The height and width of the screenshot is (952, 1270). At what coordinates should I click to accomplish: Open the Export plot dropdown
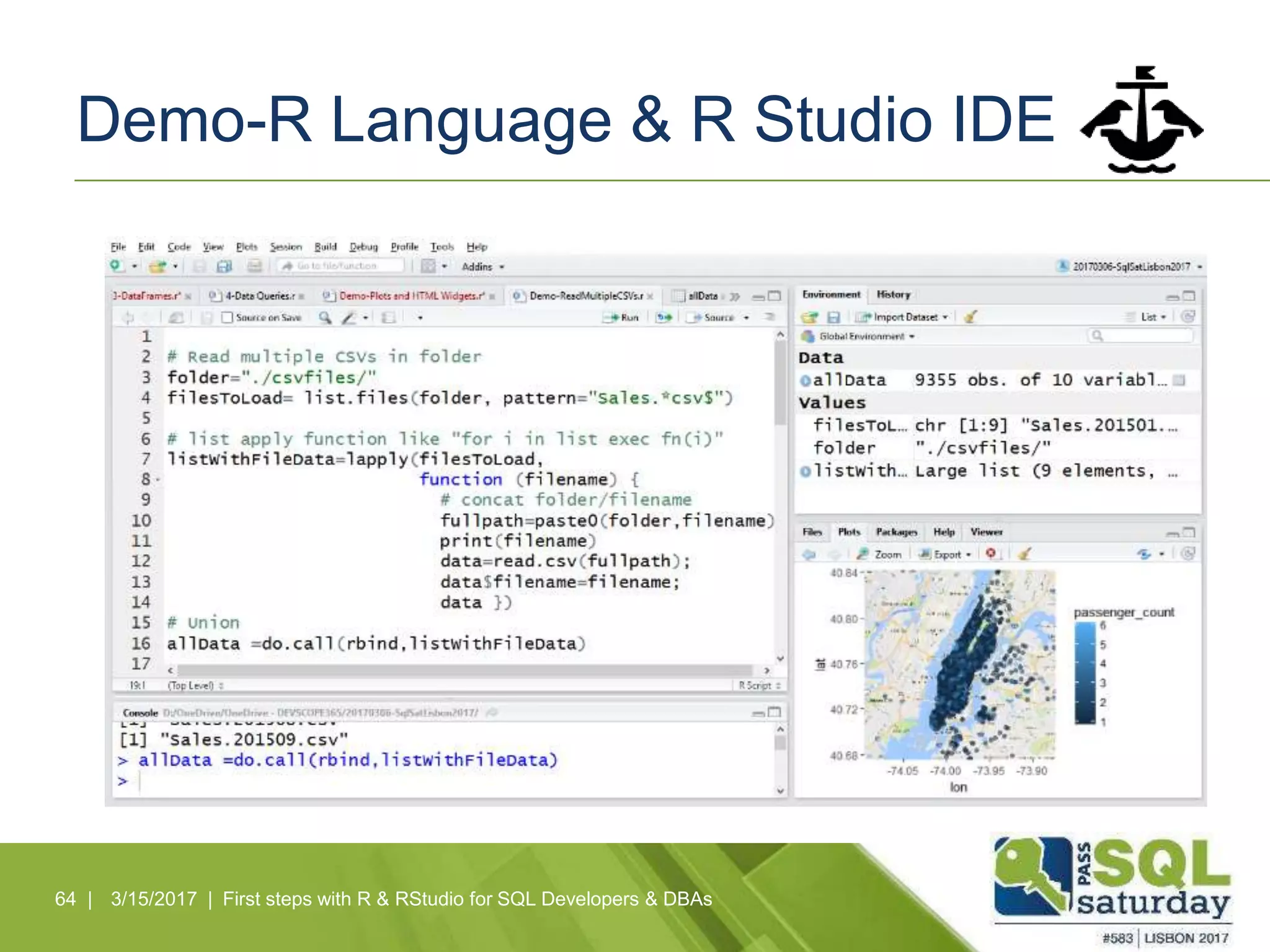point(969,555)
